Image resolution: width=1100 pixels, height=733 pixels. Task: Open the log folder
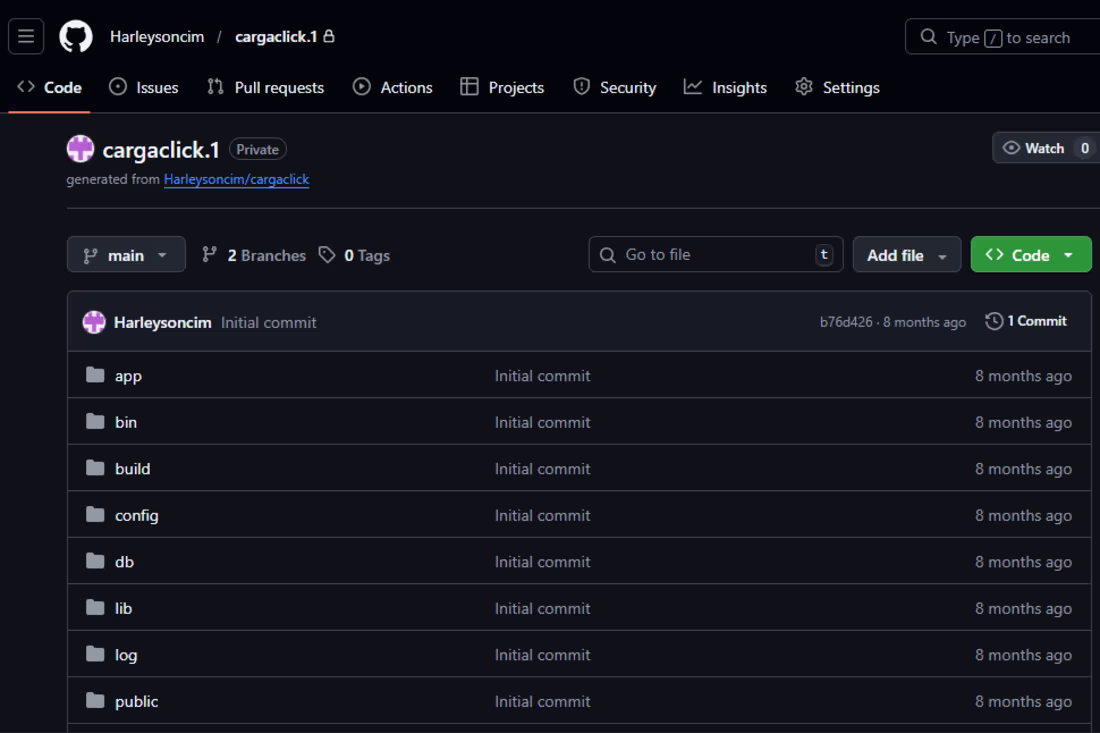click(126, 655)
